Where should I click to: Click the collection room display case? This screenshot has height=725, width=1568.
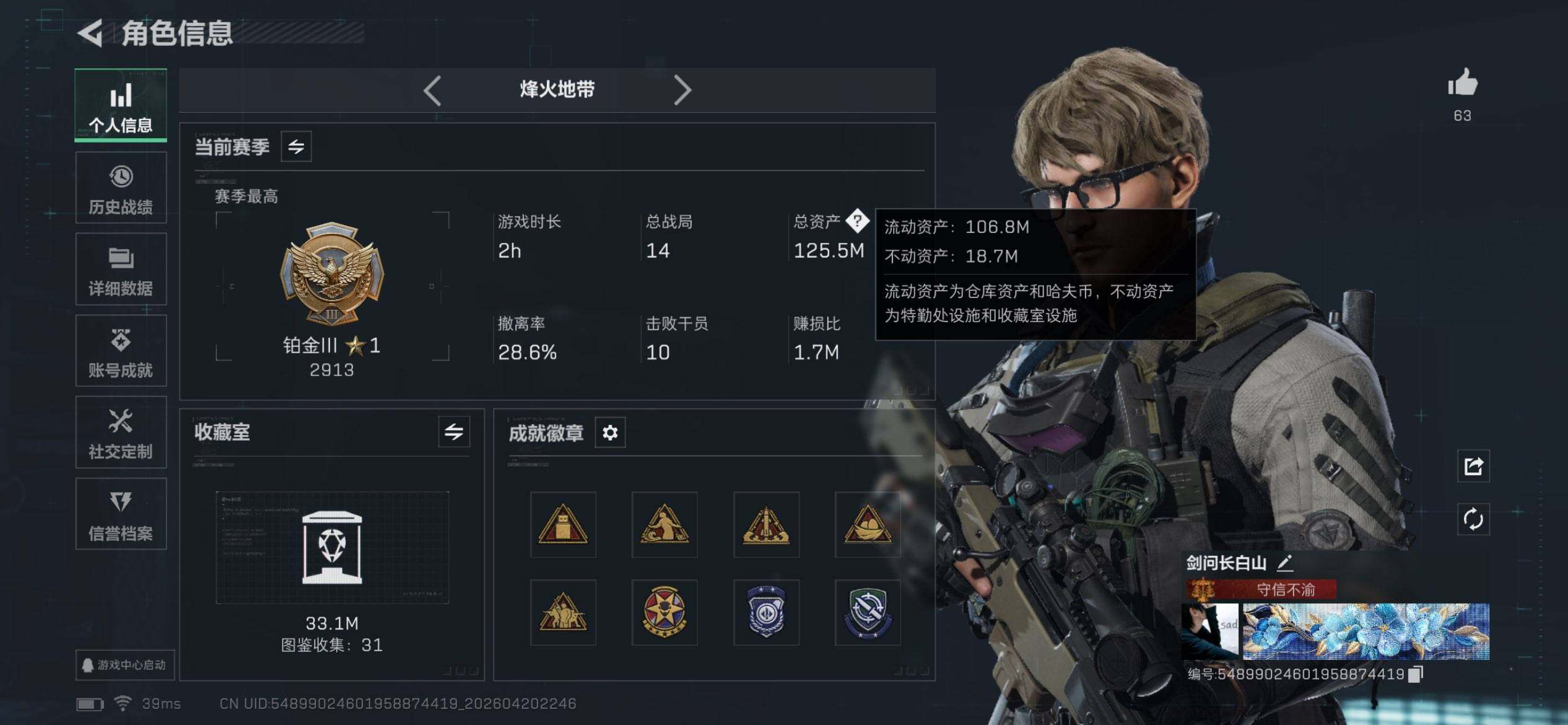pos(332,548)
